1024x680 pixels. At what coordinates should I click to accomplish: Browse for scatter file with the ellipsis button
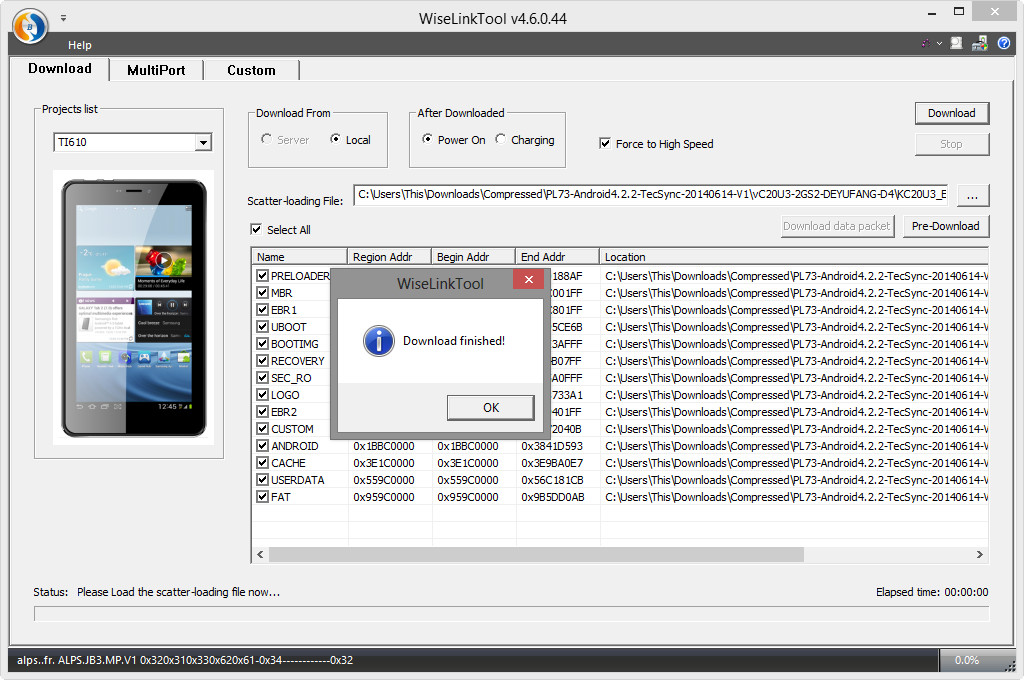pyautogui.click(x=973, y=195)
